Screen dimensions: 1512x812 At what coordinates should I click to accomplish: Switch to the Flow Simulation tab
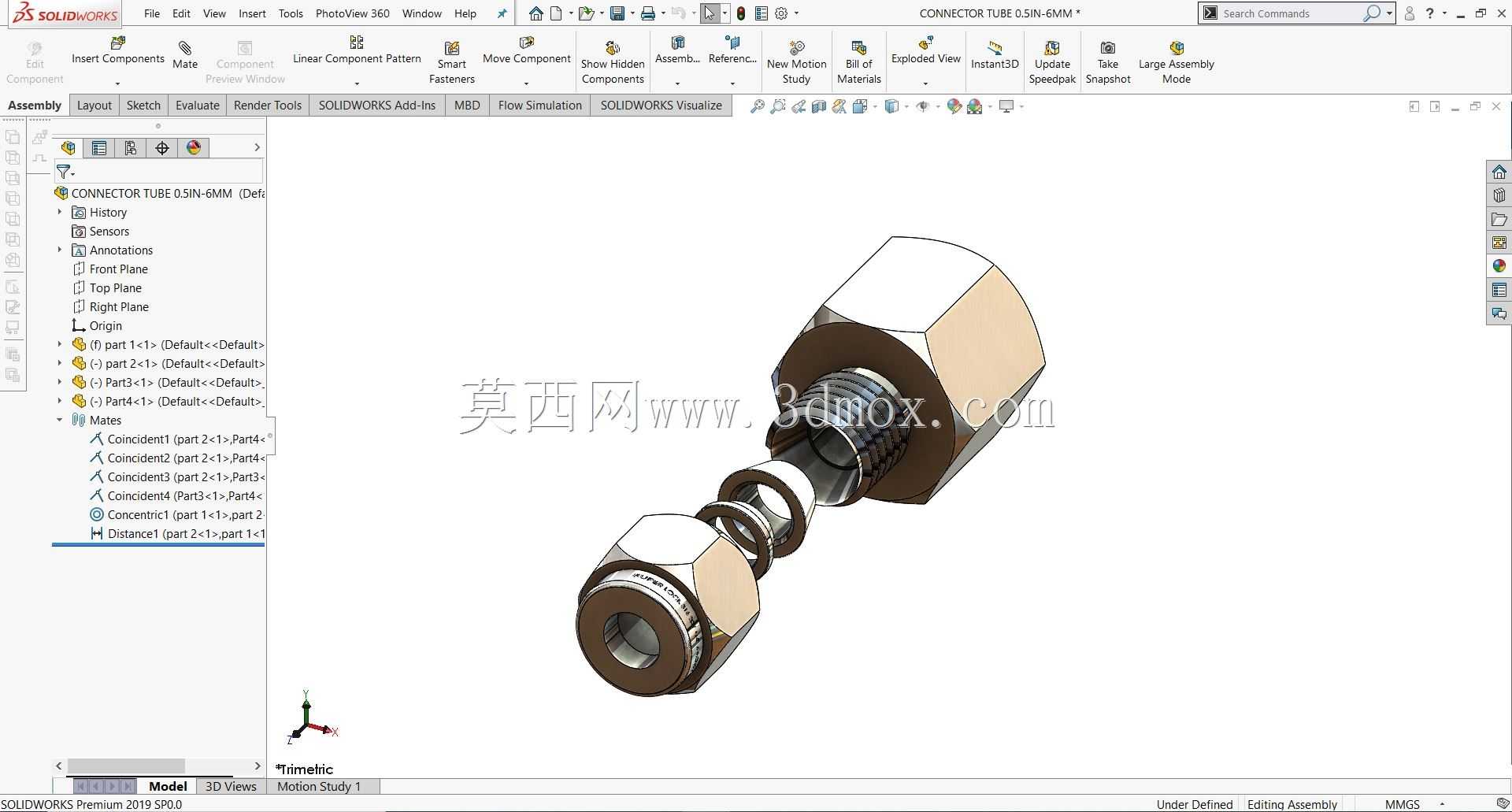[539, 105]
